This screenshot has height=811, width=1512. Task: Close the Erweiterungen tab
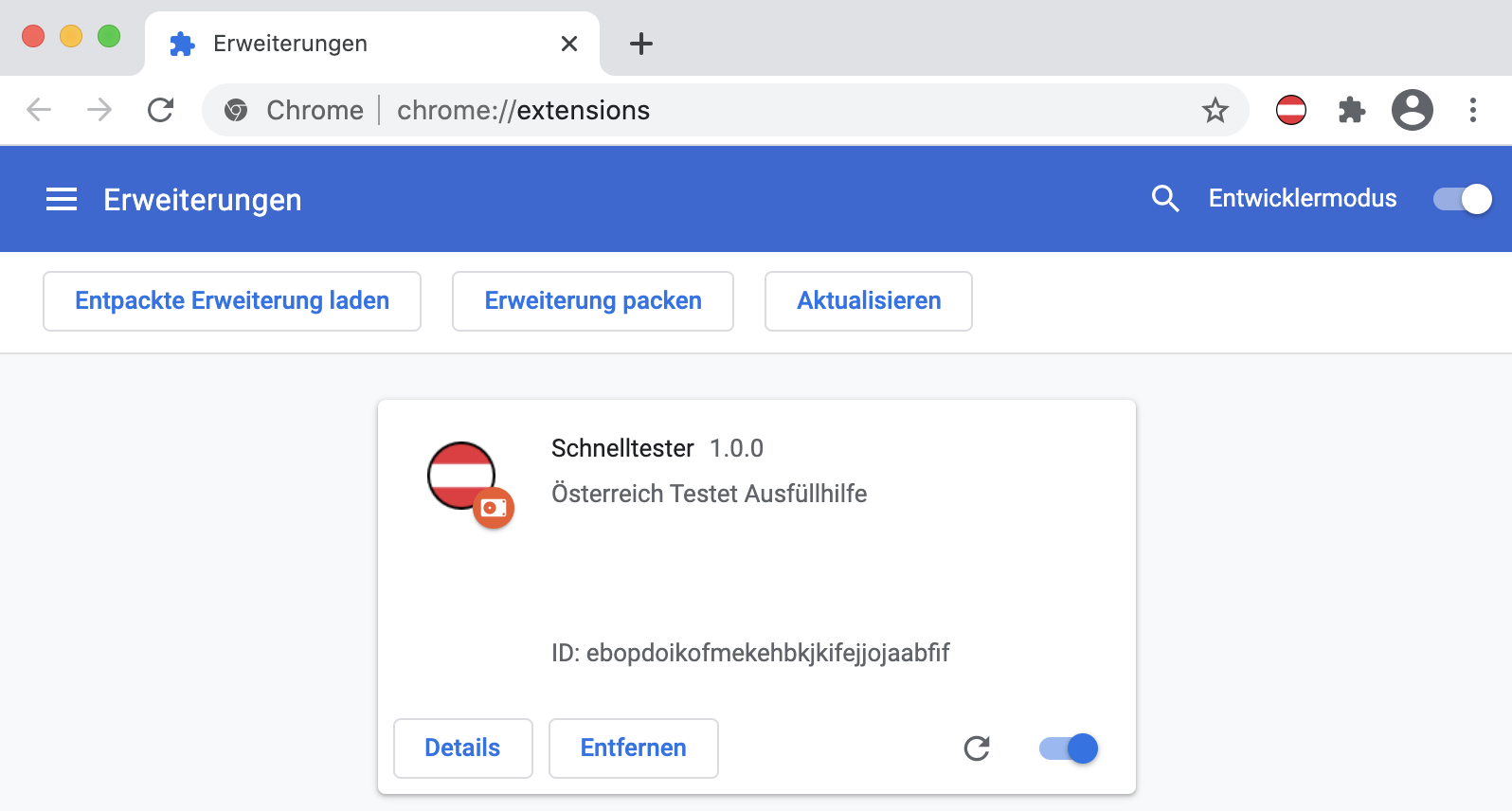(569, 44)
